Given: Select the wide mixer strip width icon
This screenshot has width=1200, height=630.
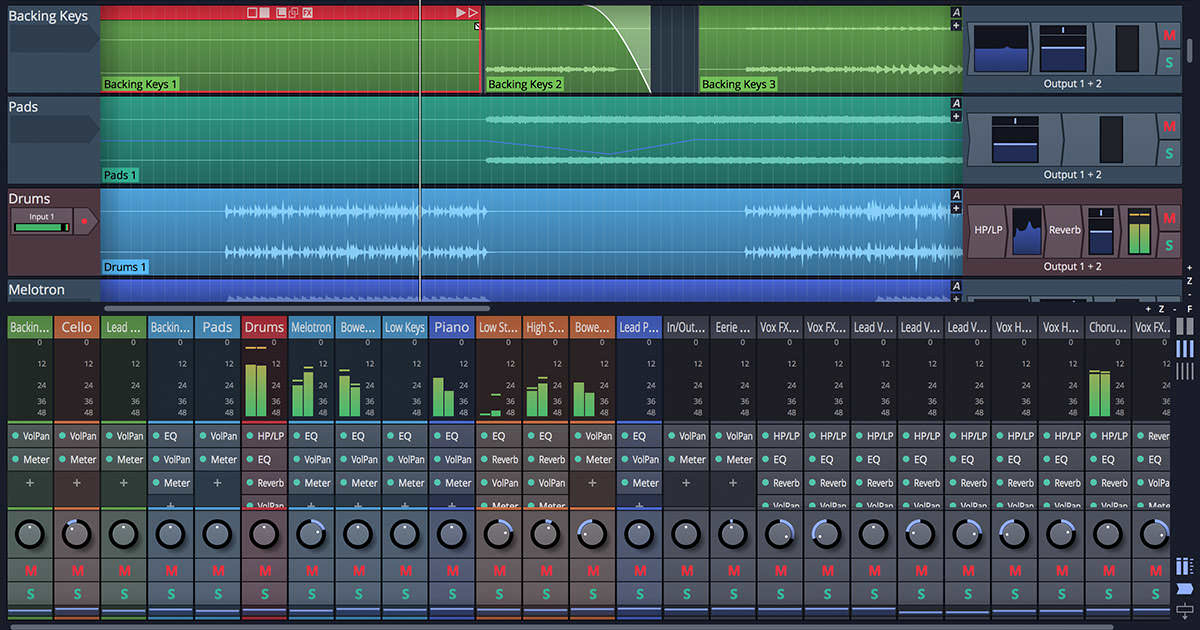Looking at the screenshot, I should click(x=1184, y=326).
